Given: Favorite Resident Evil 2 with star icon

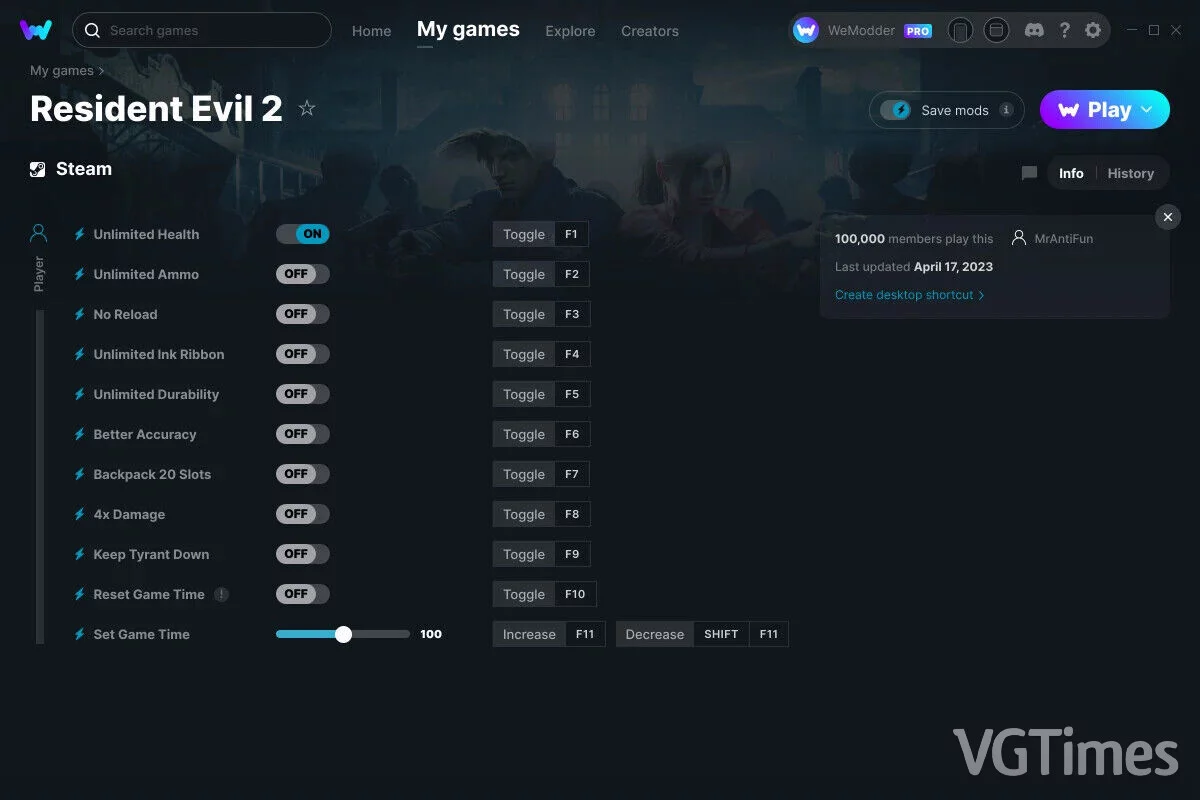Looking at the screenshot, I should pyautogui.click(x=307, y=108).
